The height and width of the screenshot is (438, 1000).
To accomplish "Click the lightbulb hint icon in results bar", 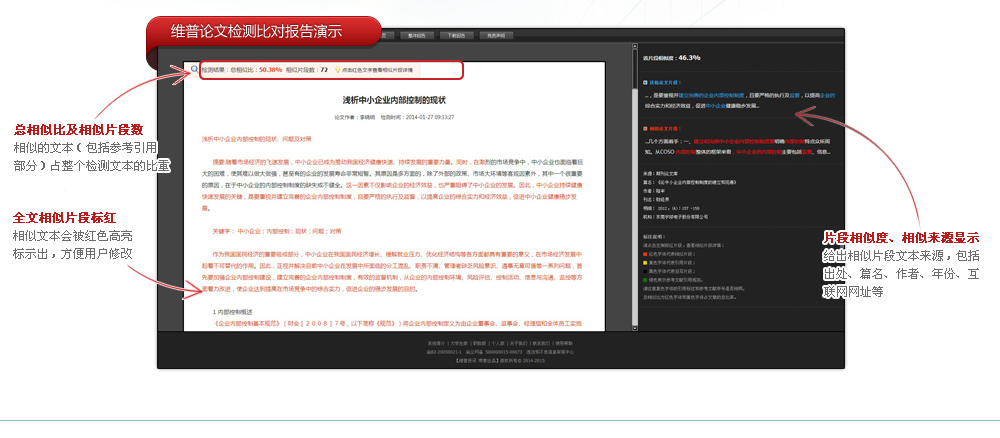I will (x=337, y=69).
